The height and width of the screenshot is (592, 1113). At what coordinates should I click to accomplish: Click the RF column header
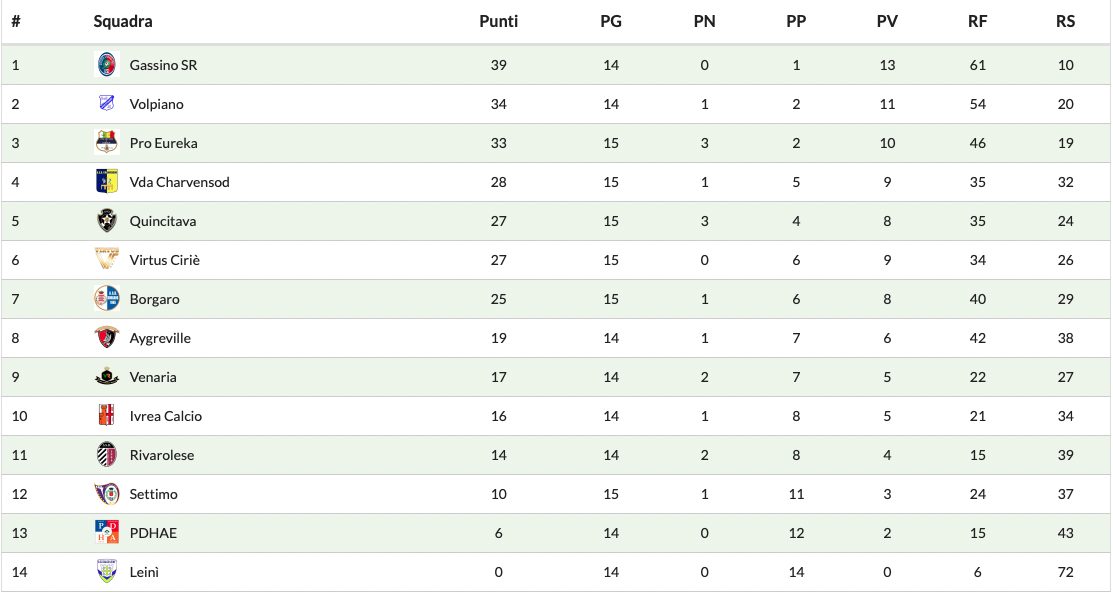point(977,21)
